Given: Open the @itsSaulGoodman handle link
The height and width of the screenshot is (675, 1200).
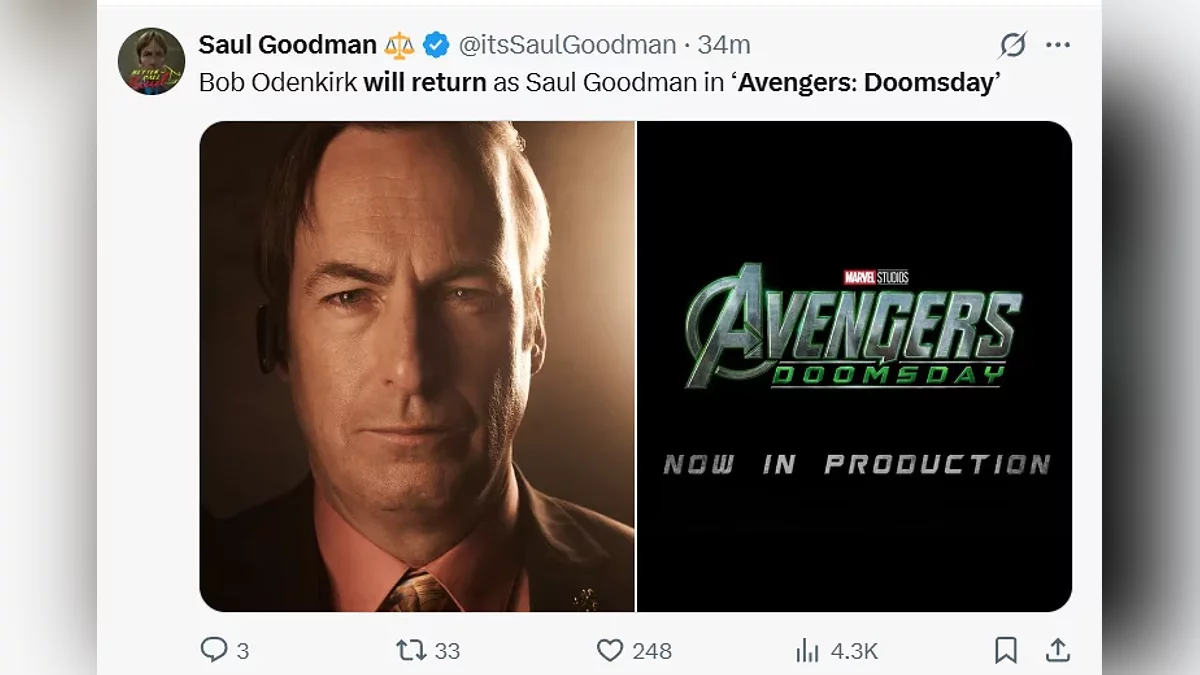Looking at the screenshot, I should (x=567, y=45).
